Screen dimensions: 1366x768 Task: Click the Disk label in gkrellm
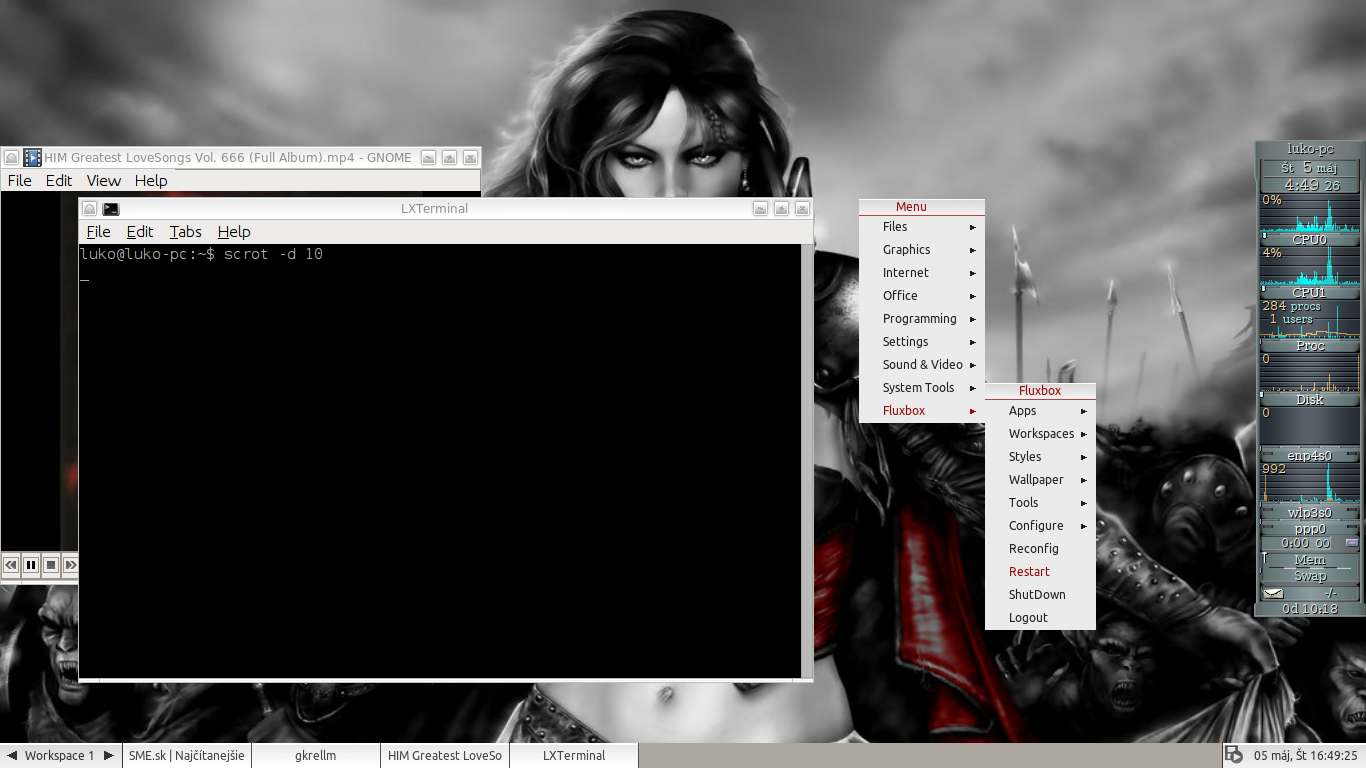point(1309,400)
